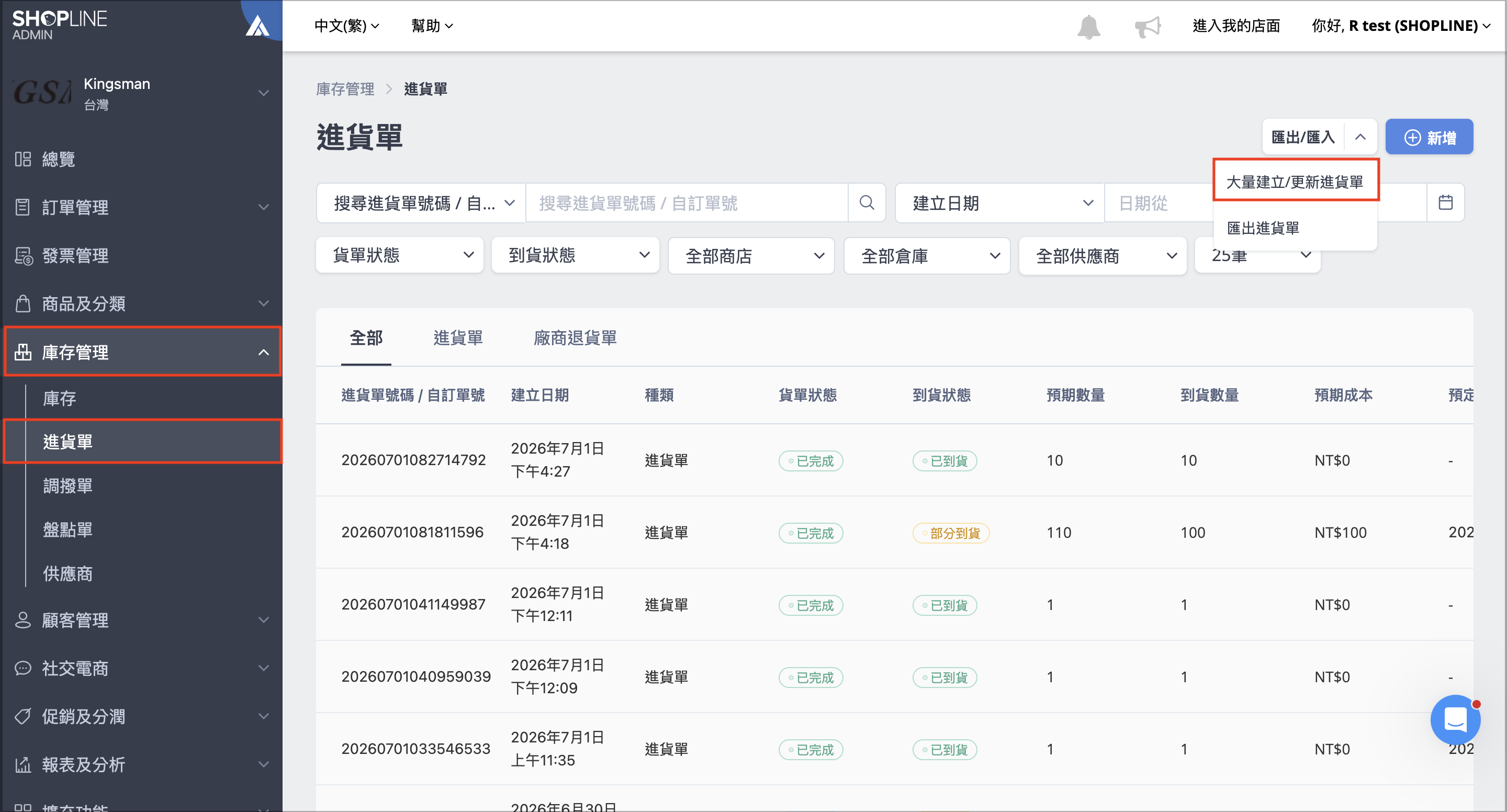The height and width of the screenshot is (812, 1507).
Task: Open the 到貨狀態 filter dropdown
Action: (x=576, y=255)
